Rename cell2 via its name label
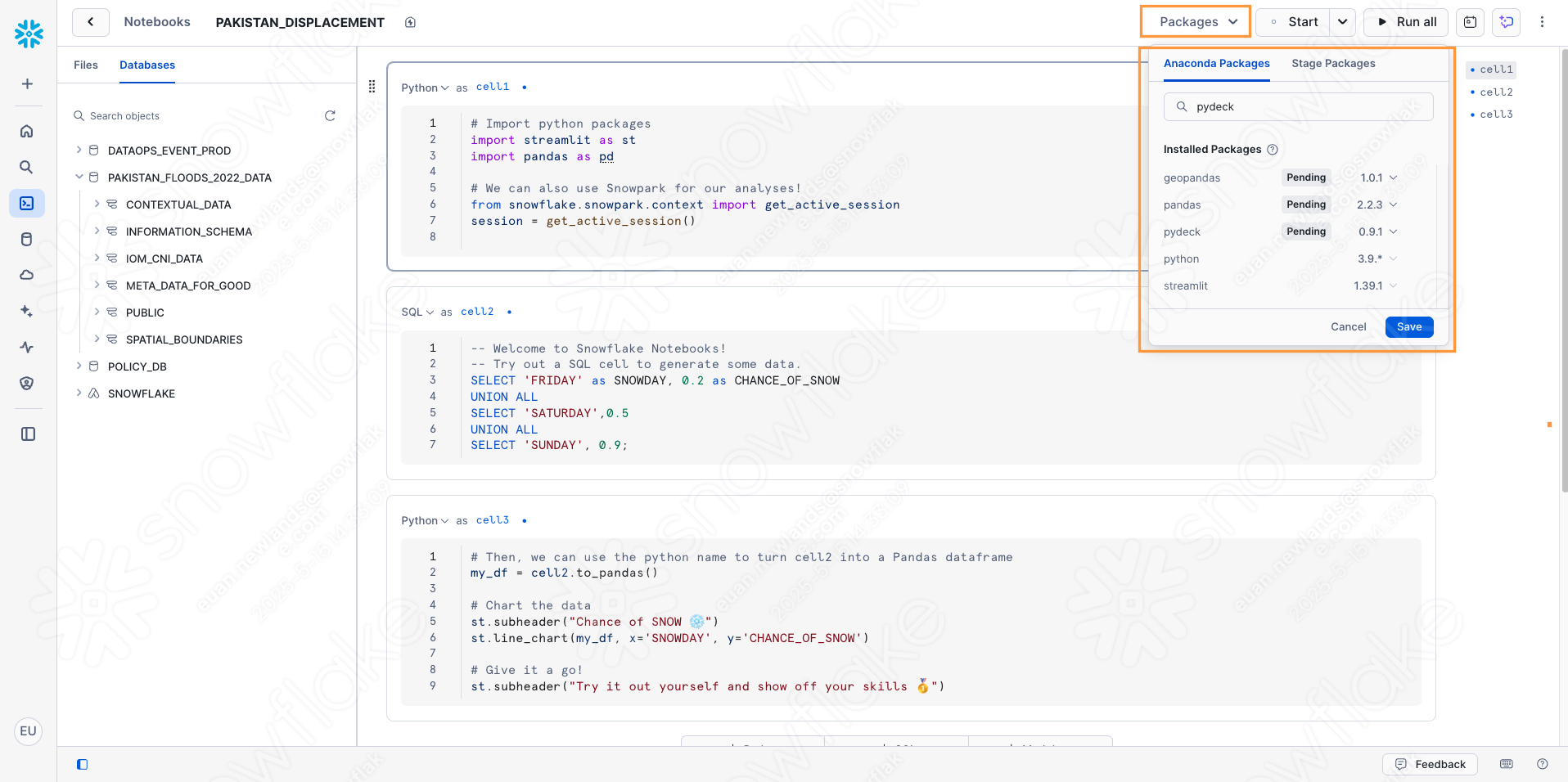Image resolution: width=1568 pixels, height=782 pixels. (x=477, y=312)
